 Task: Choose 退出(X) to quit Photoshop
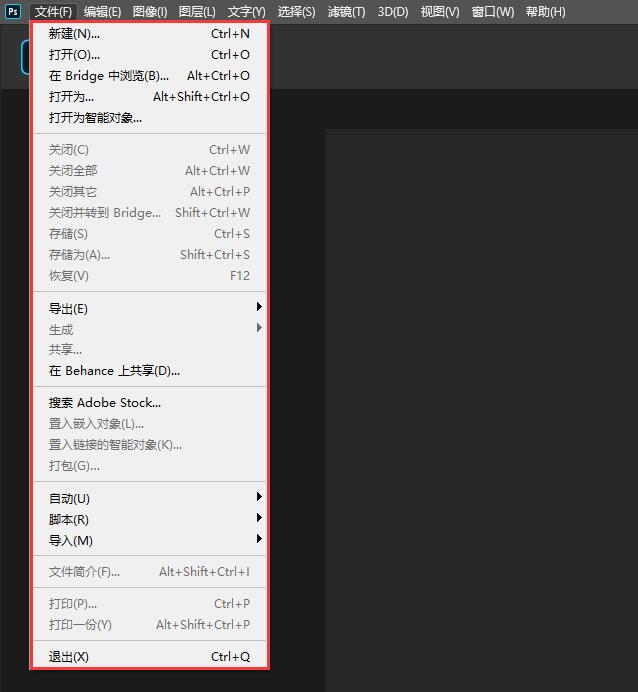coord(150,657)
